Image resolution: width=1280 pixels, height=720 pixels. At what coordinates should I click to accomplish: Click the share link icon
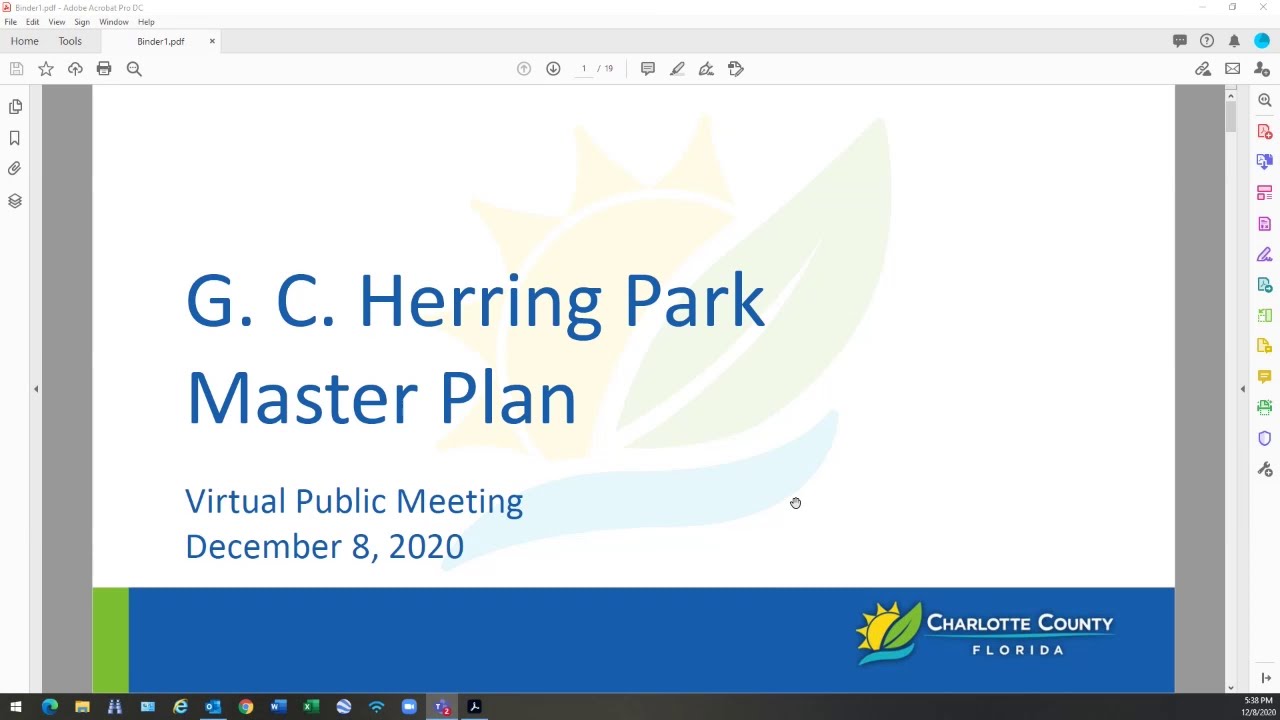tap(1203, 69)
